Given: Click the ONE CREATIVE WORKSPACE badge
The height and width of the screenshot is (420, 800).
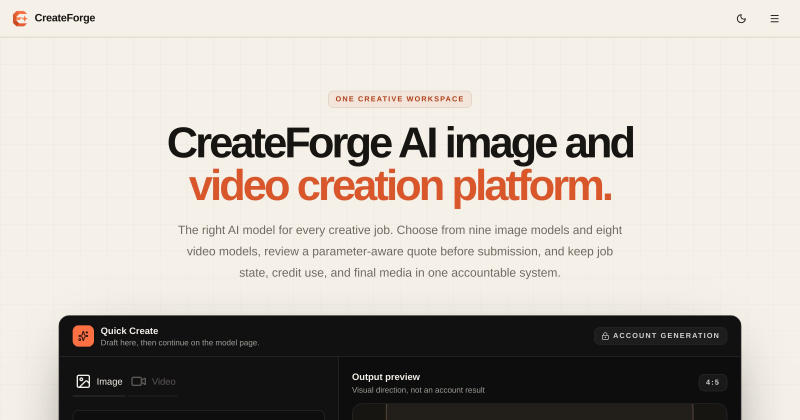Looking at the screenshot, I should (400, 99).
